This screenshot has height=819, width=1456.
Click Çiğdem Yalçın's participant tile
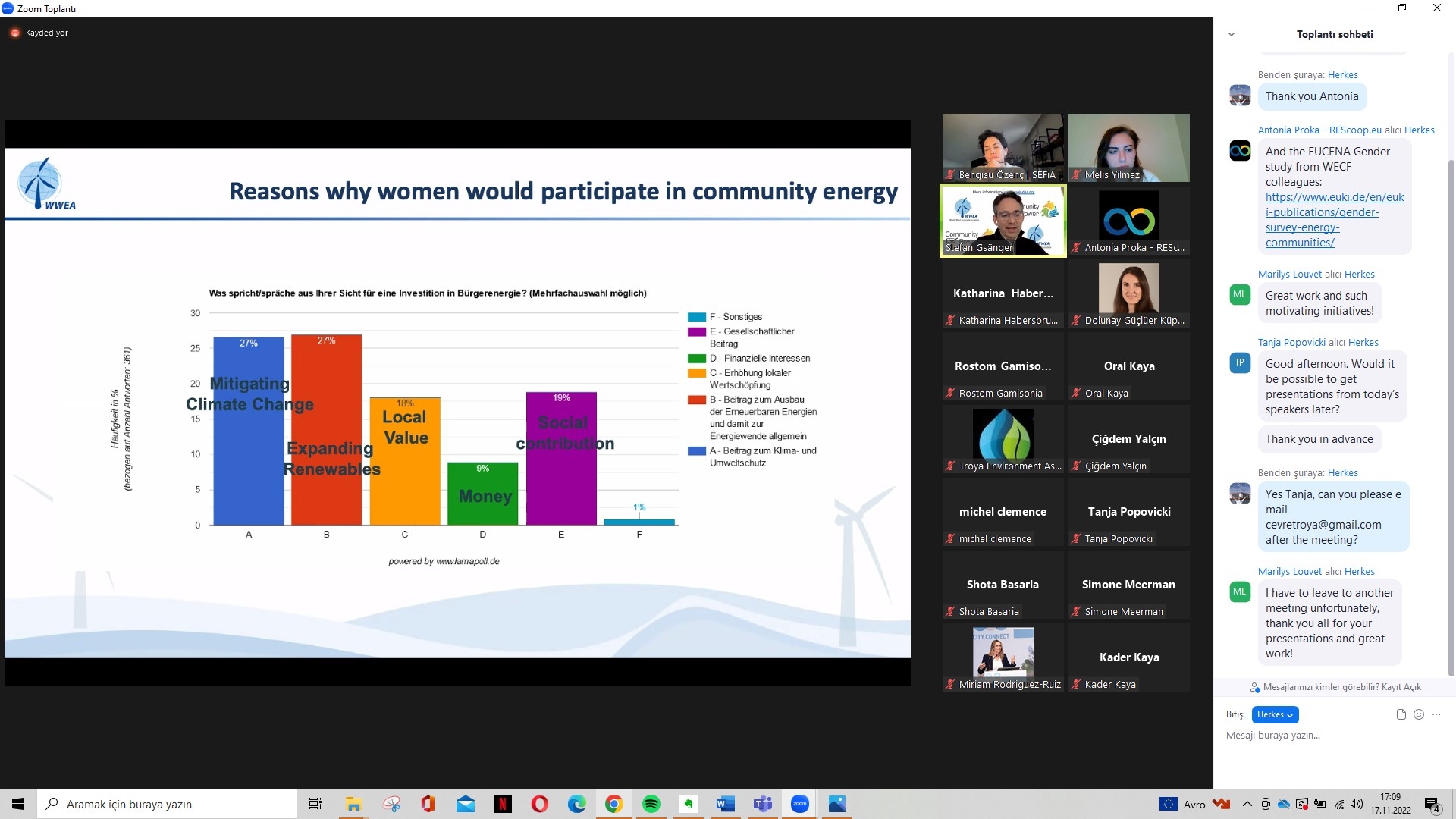[x=1128, y=439]
